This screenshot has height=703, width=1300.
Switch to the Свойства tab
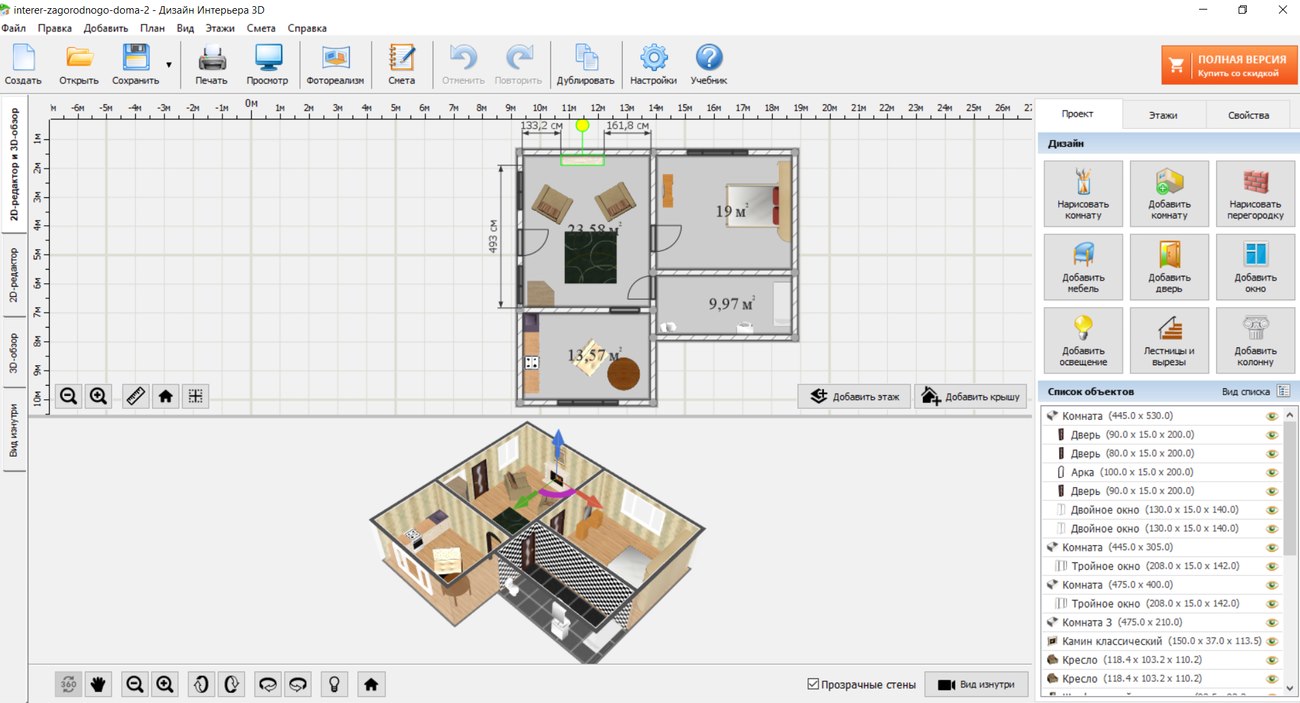tap(1248, 115)
